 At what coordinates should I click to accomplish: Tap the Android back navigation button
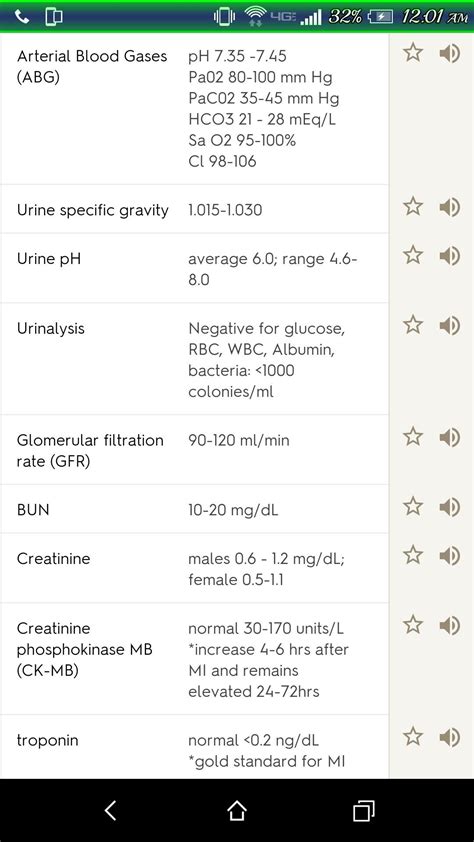[x=111, y=810]
